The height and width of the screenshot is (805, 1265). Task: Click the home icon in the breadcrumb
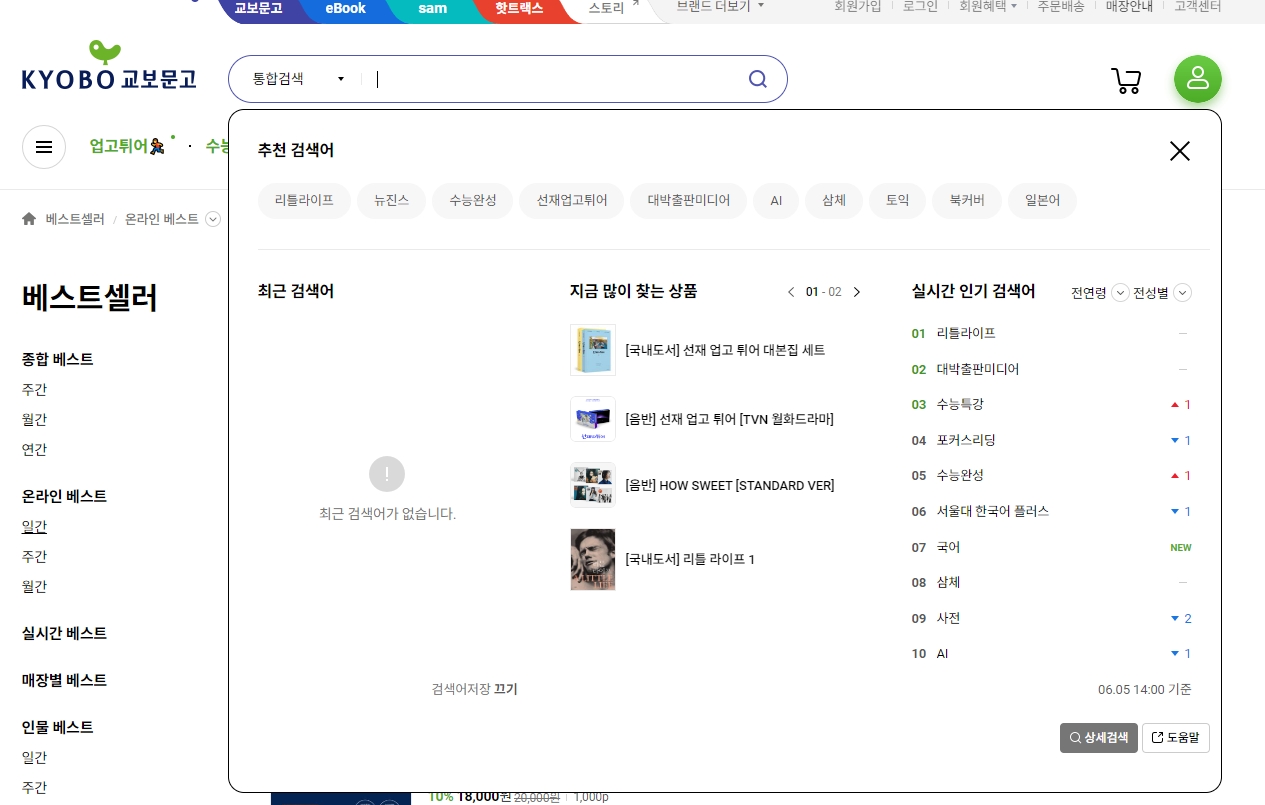point(28,219)
